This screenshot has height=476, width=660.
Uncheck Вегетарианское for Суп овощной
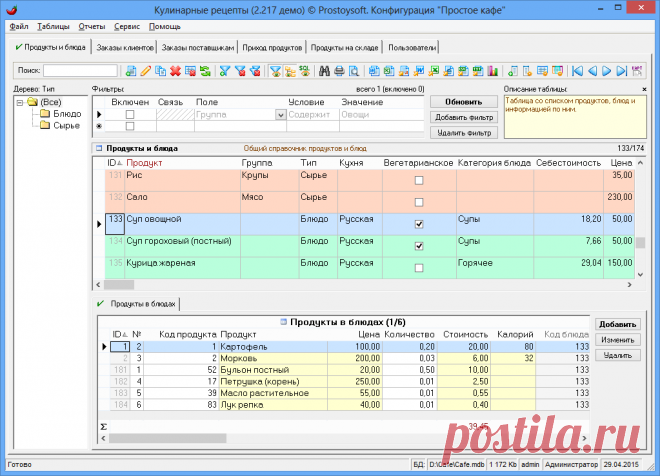click(419, 224)
